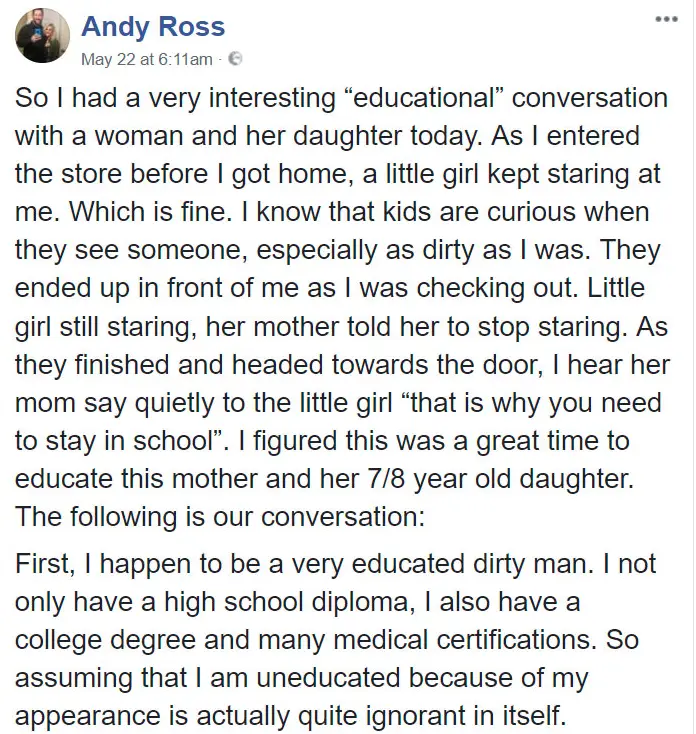Click the globe public privacy icon
Image resolution: width=696 pixels, height=734 pixels.
(x=235, y=59)
